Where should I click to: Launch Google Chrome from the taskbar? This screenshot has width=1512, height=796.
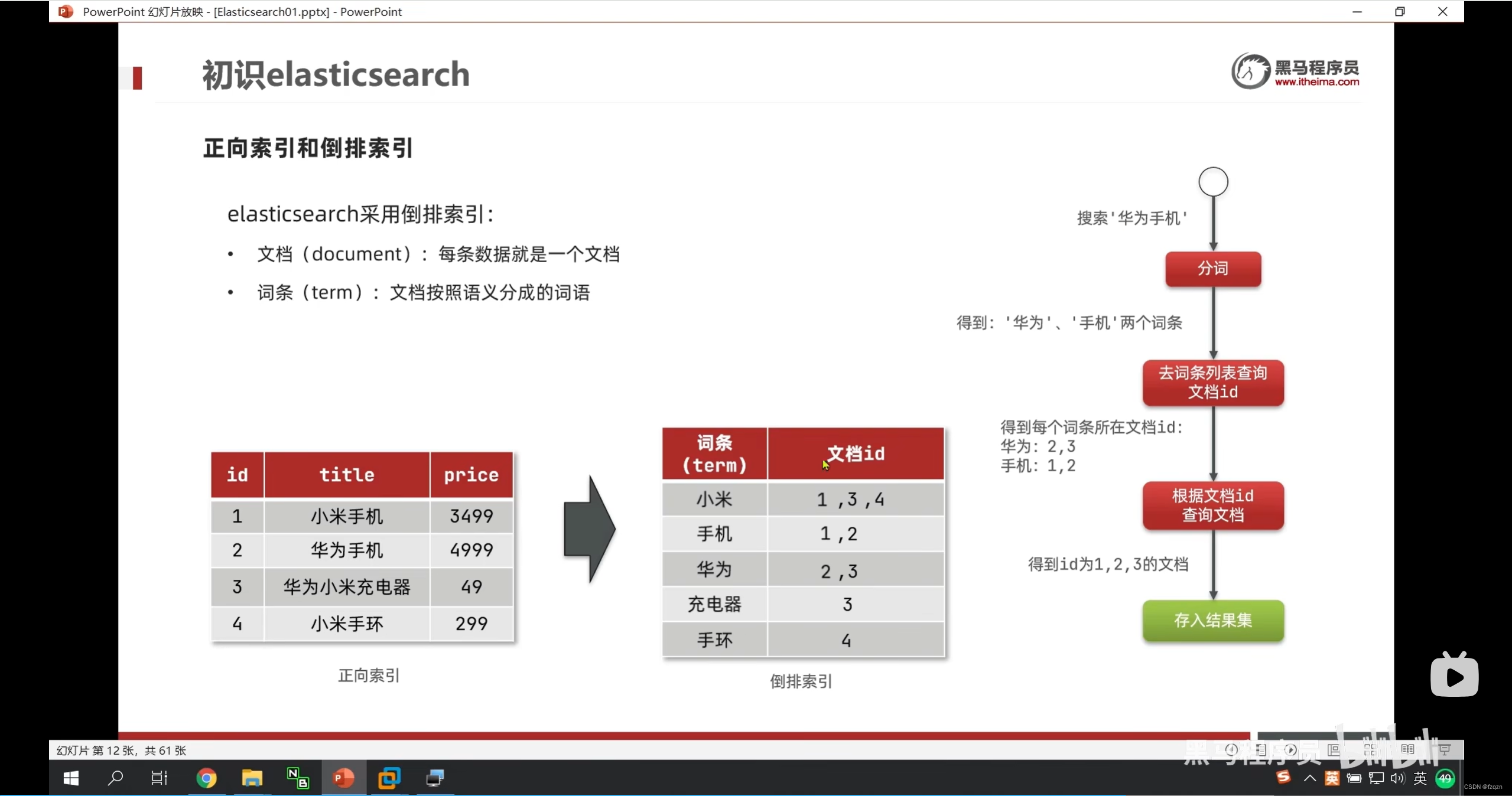point(206,778)
